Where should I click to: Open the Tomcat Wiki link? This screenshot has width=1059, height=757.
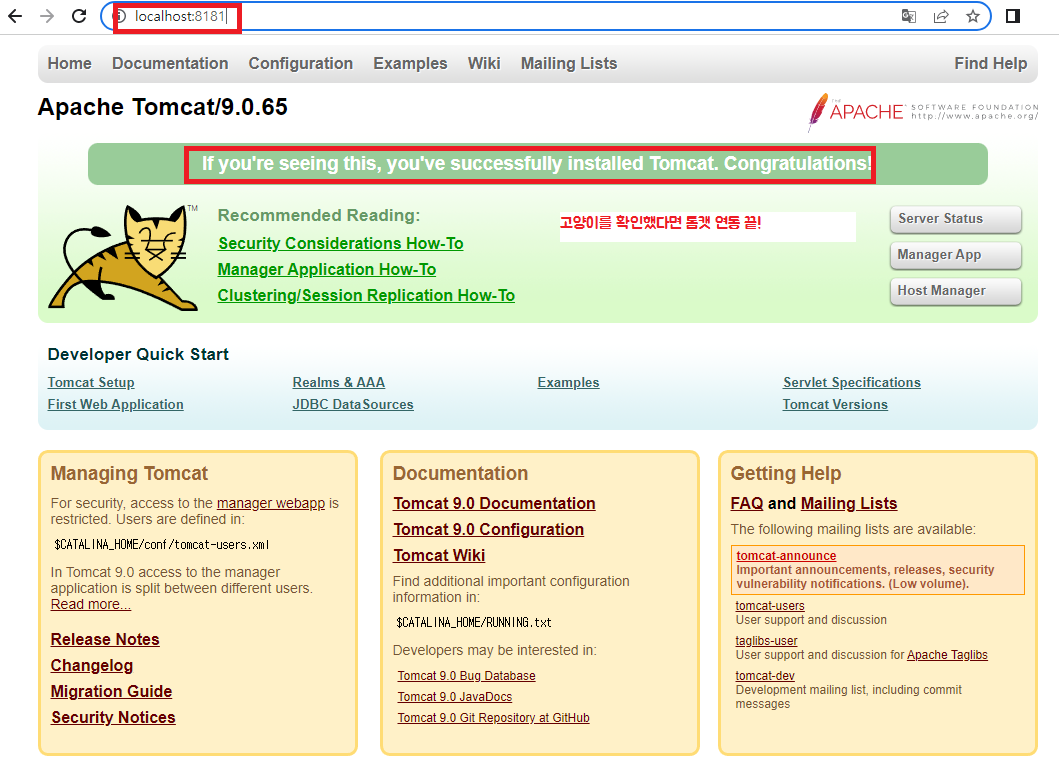(x=439, y=556)
